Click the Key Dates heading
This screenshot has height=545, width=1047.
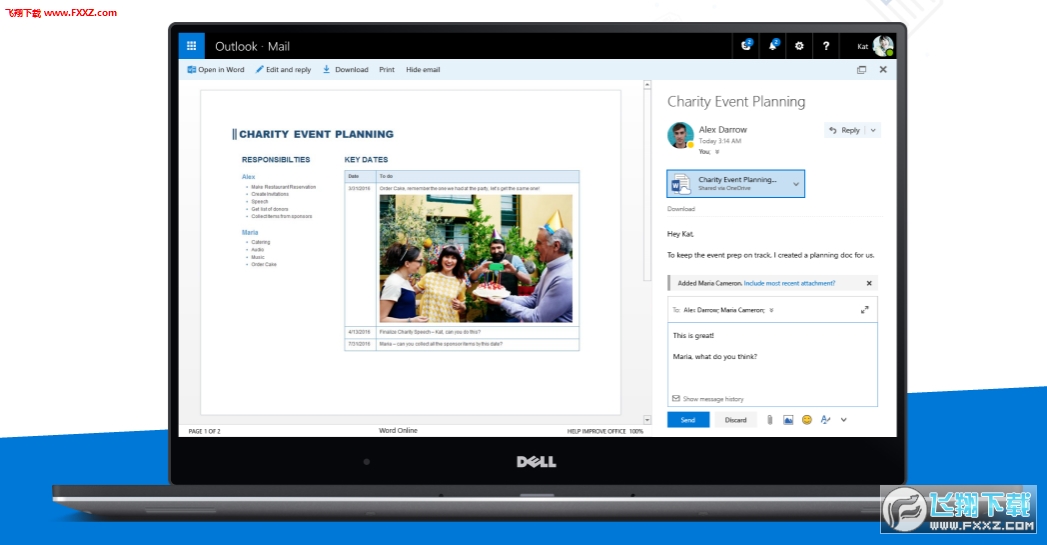click(366, 160)
